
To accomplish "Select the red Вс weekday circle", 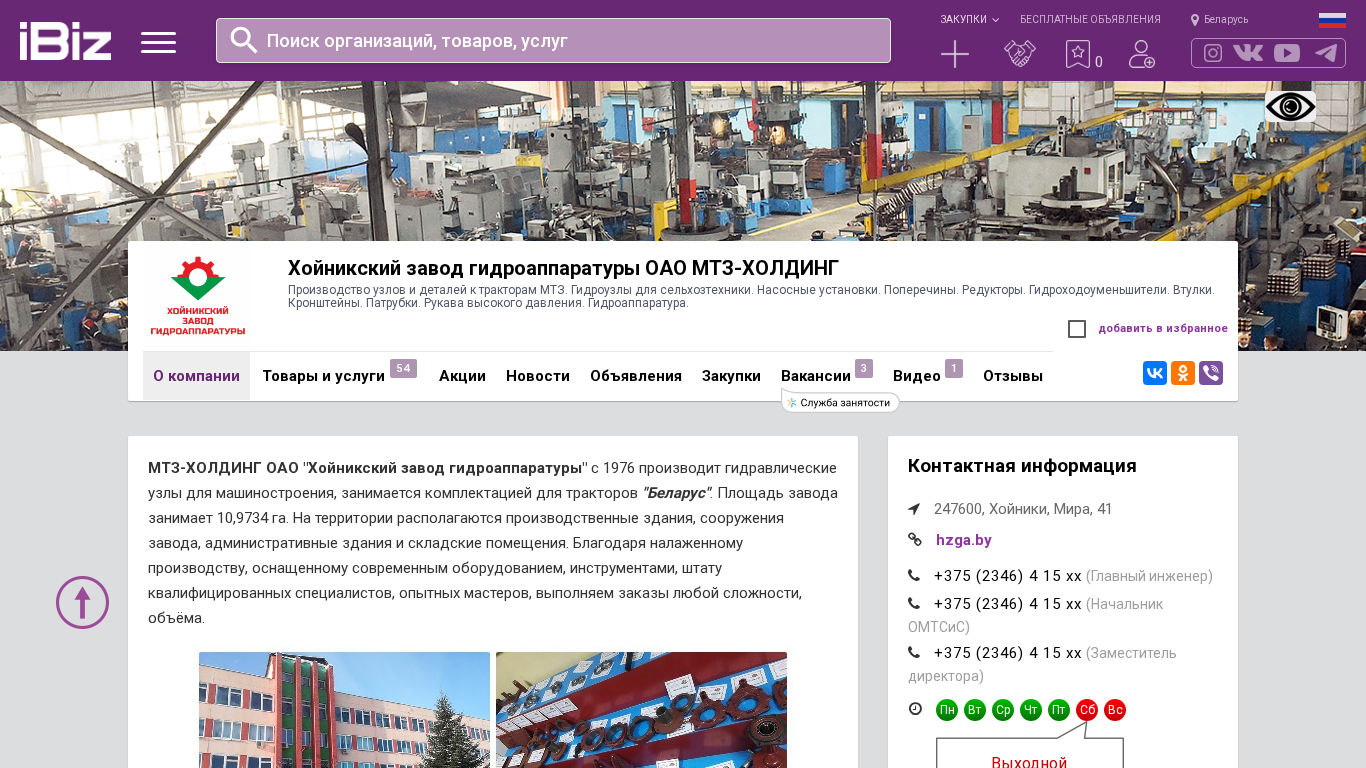I will [x=1115, y=710].
